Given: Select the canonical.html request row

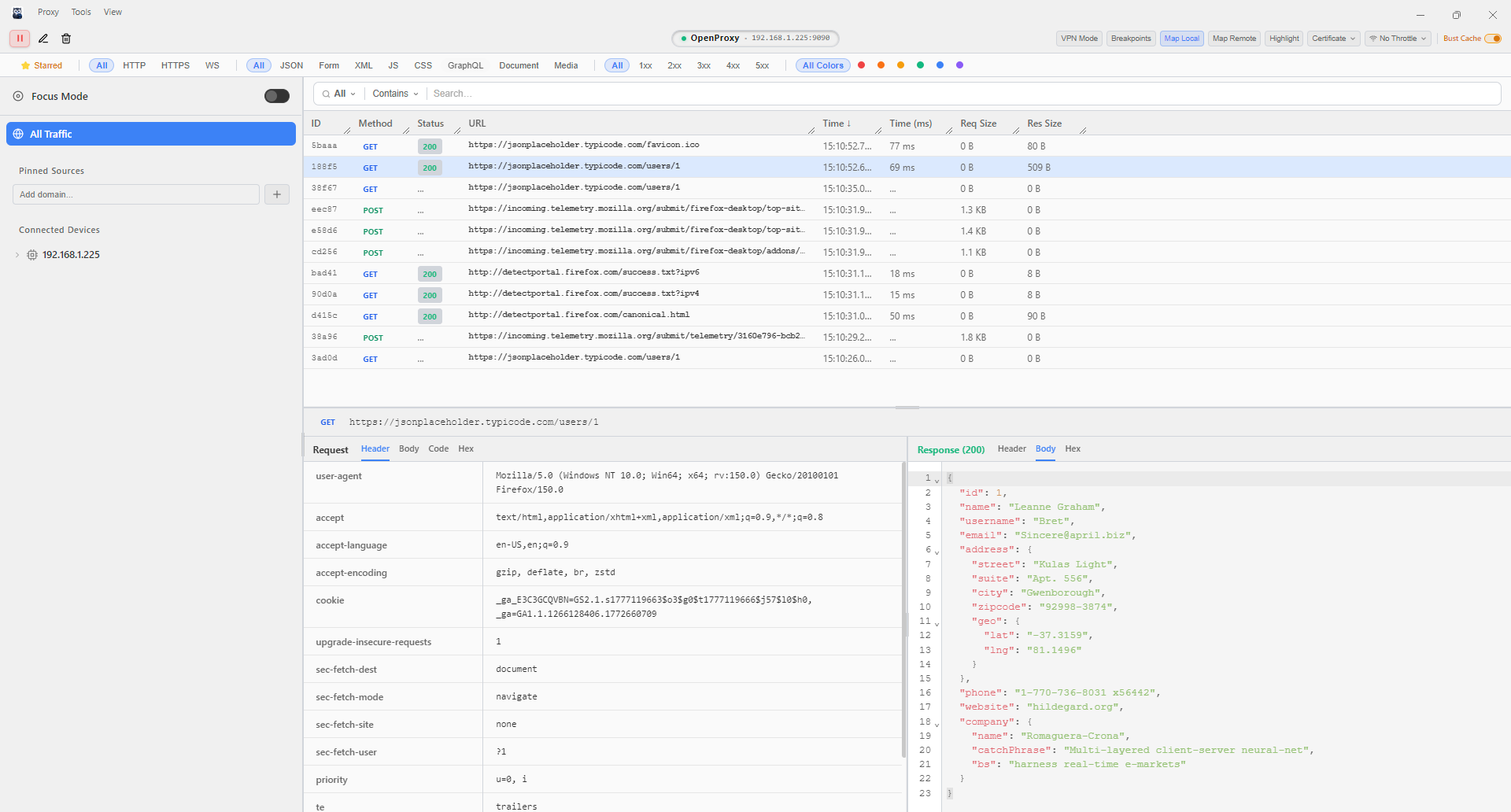Looking at the screenshot, I should coord(907,316).
